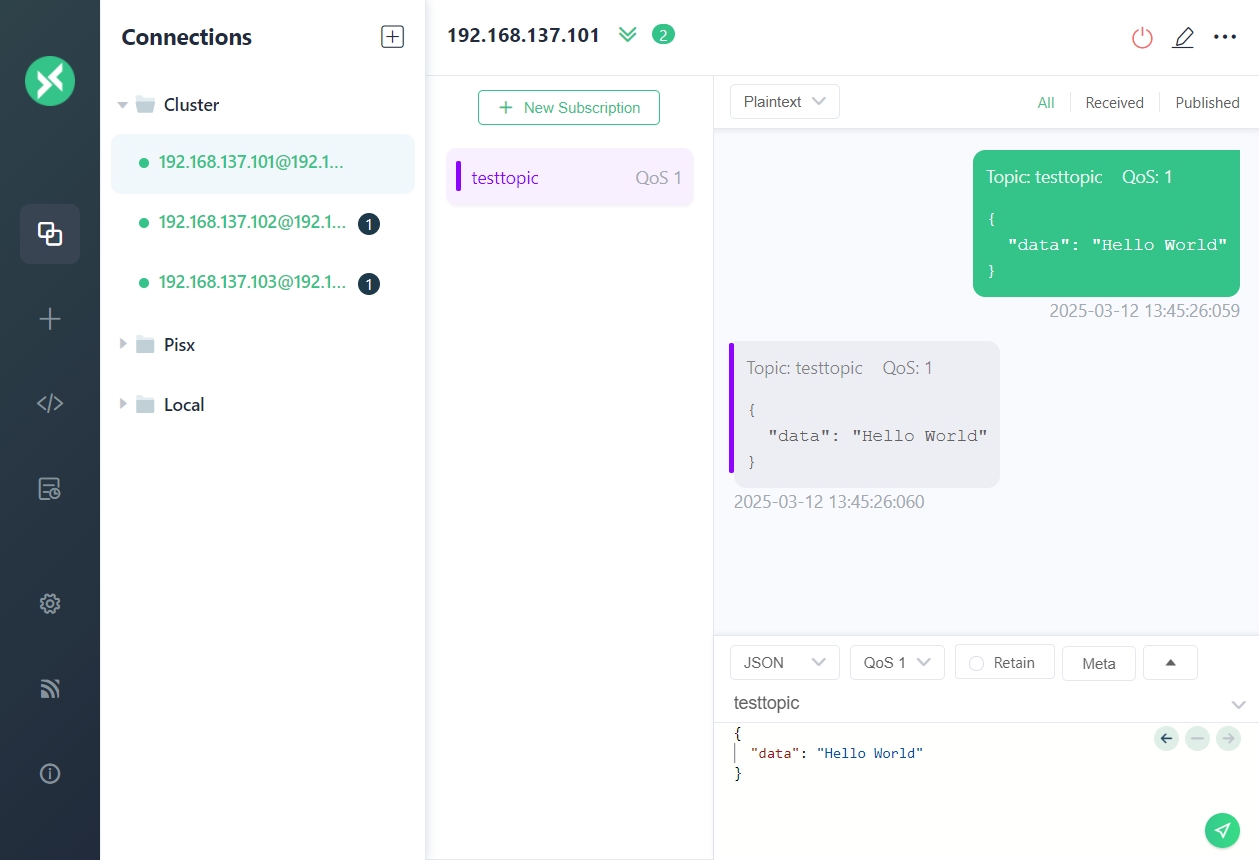
Task: Open the QoS 1 dropdown
Action: (896, 663)
